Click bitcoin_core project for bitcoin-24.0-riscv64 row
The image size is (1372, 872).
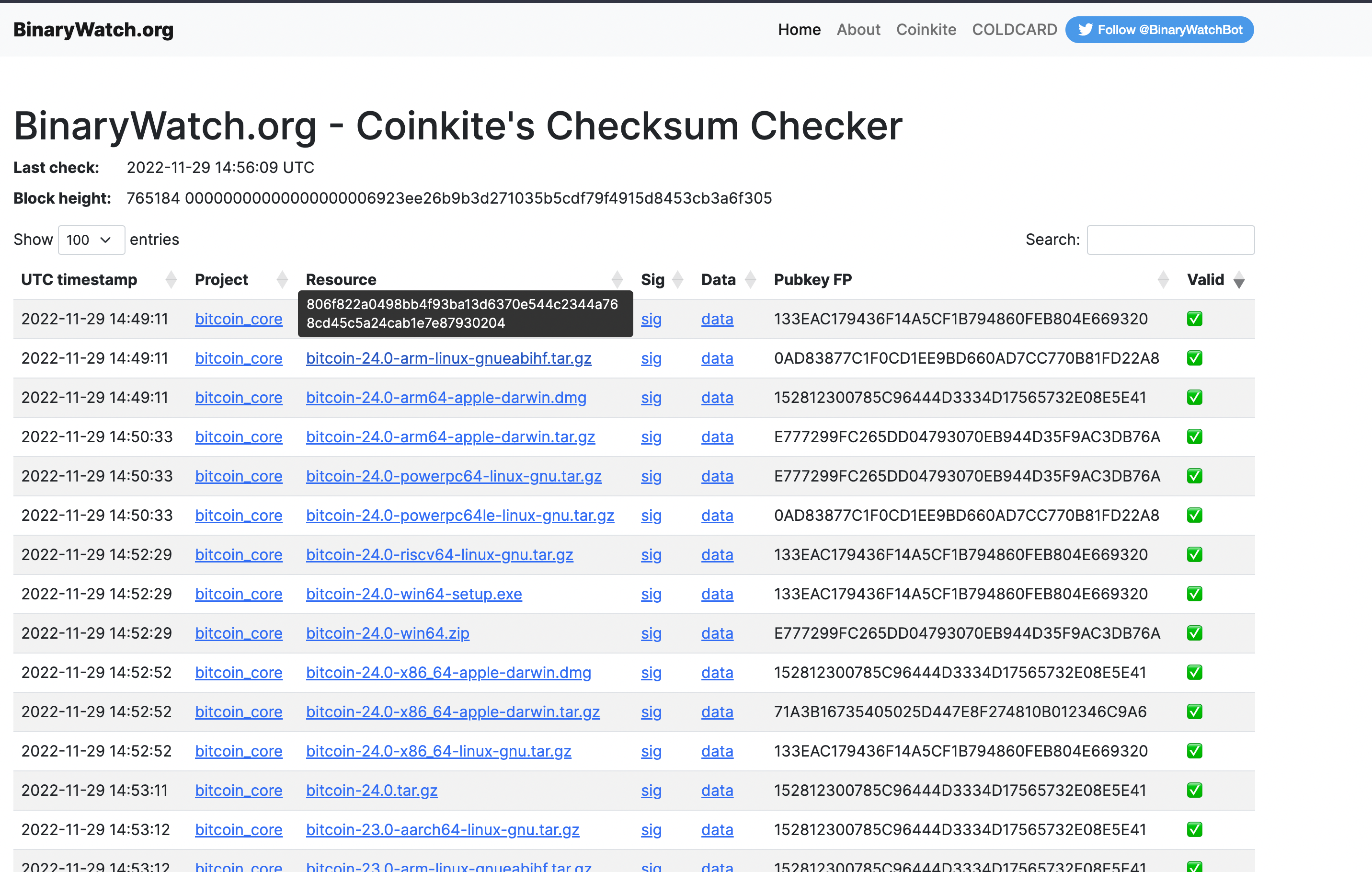[239, 555]
